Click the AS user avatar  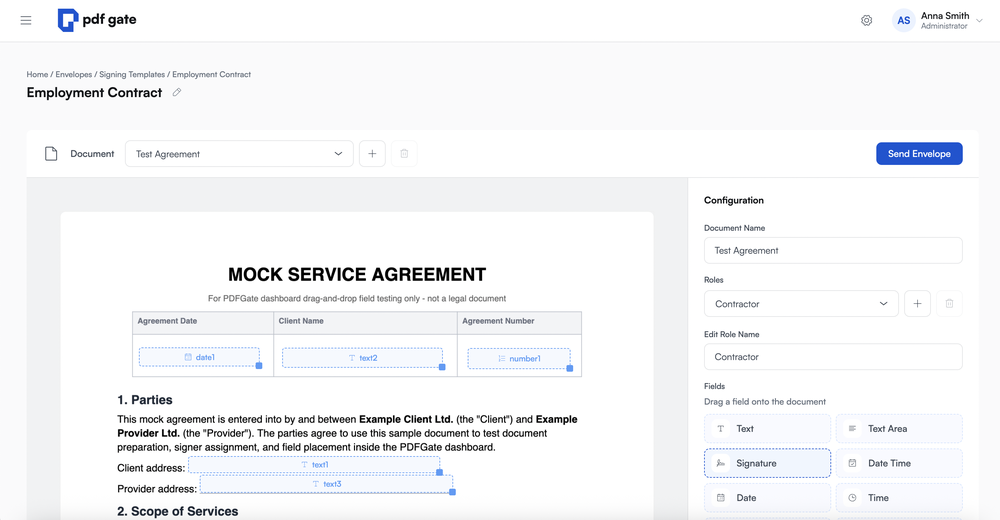pyautogui.click(x=903, y=20)
